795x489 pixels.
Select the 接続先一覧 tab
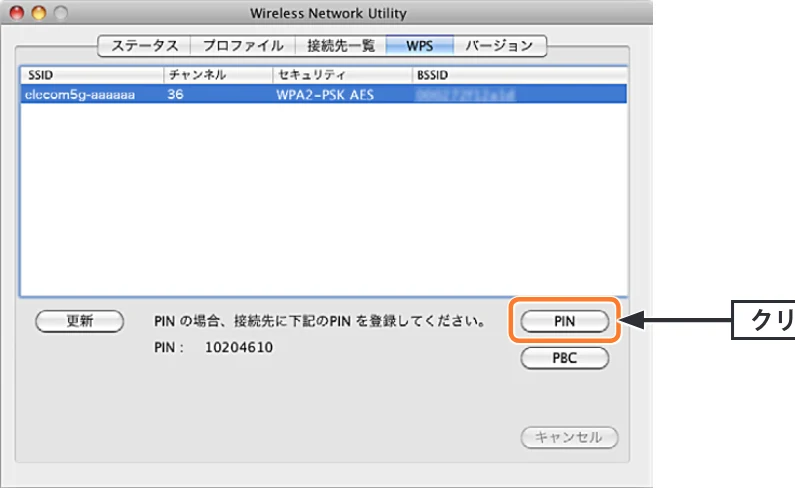pyautogui.click(x=341, y=46)
